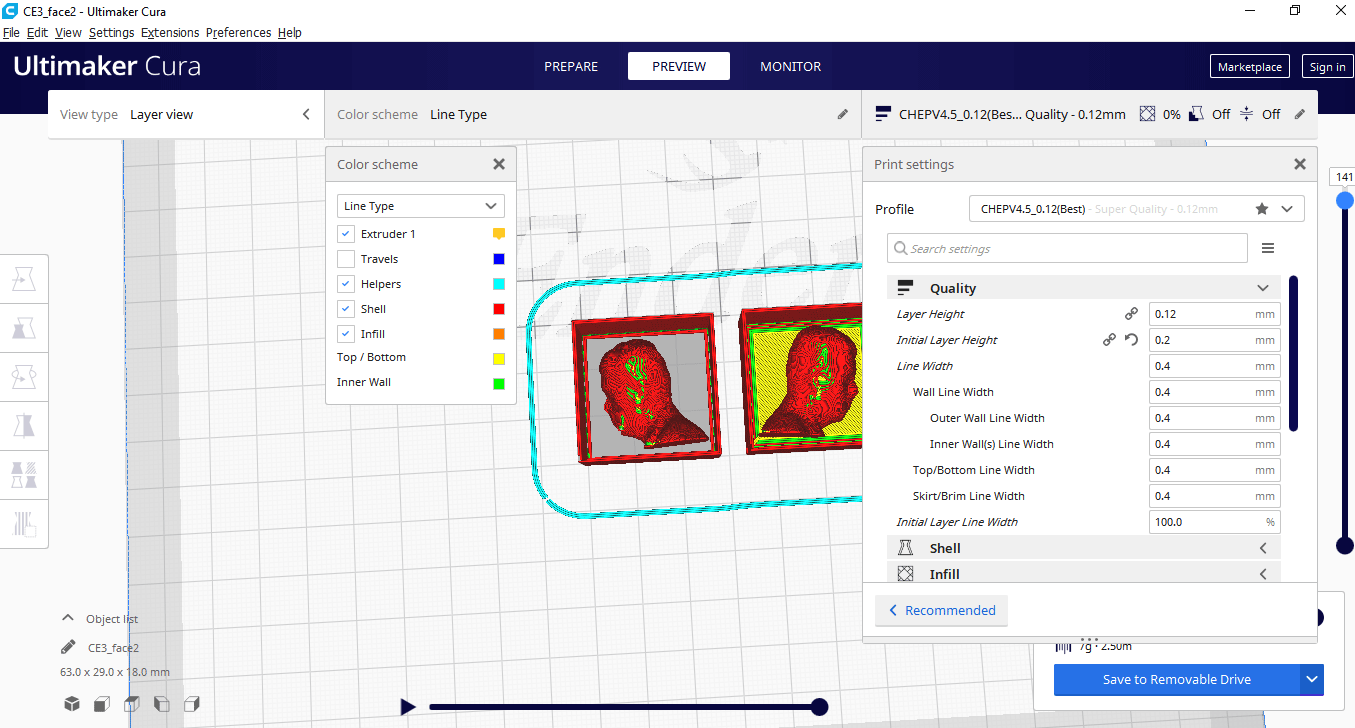Switch to the PREPARE stage tab
The height and width of the screenshot is (728, 1355).
[571, 67]
